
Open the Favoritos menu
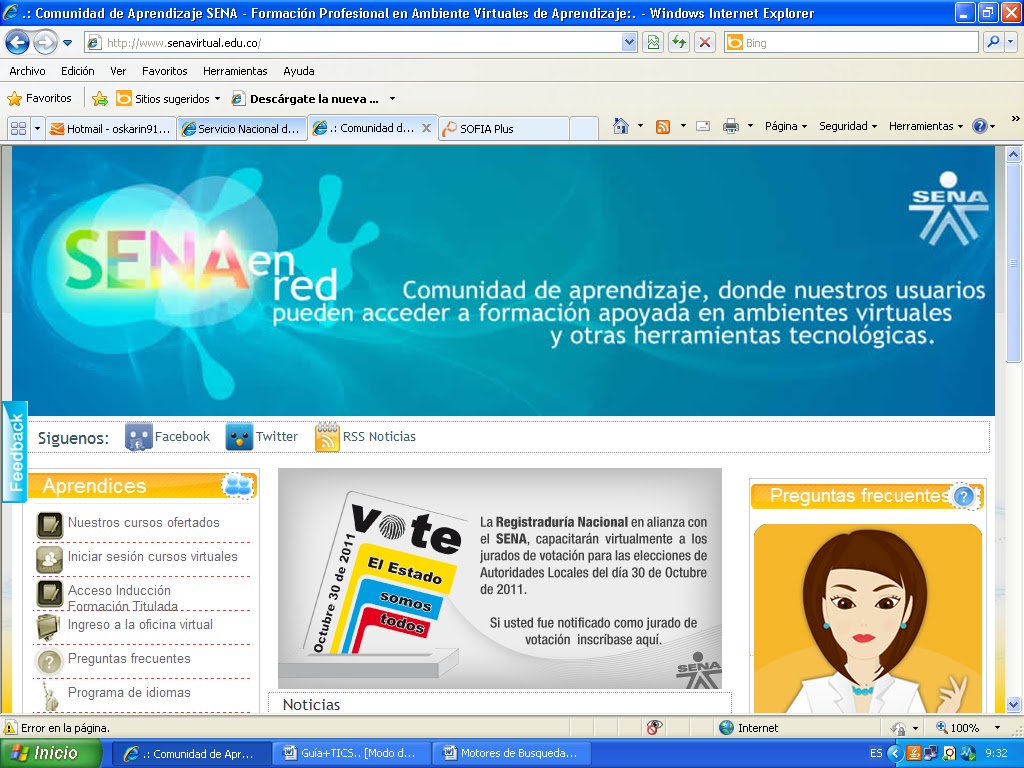164,71
